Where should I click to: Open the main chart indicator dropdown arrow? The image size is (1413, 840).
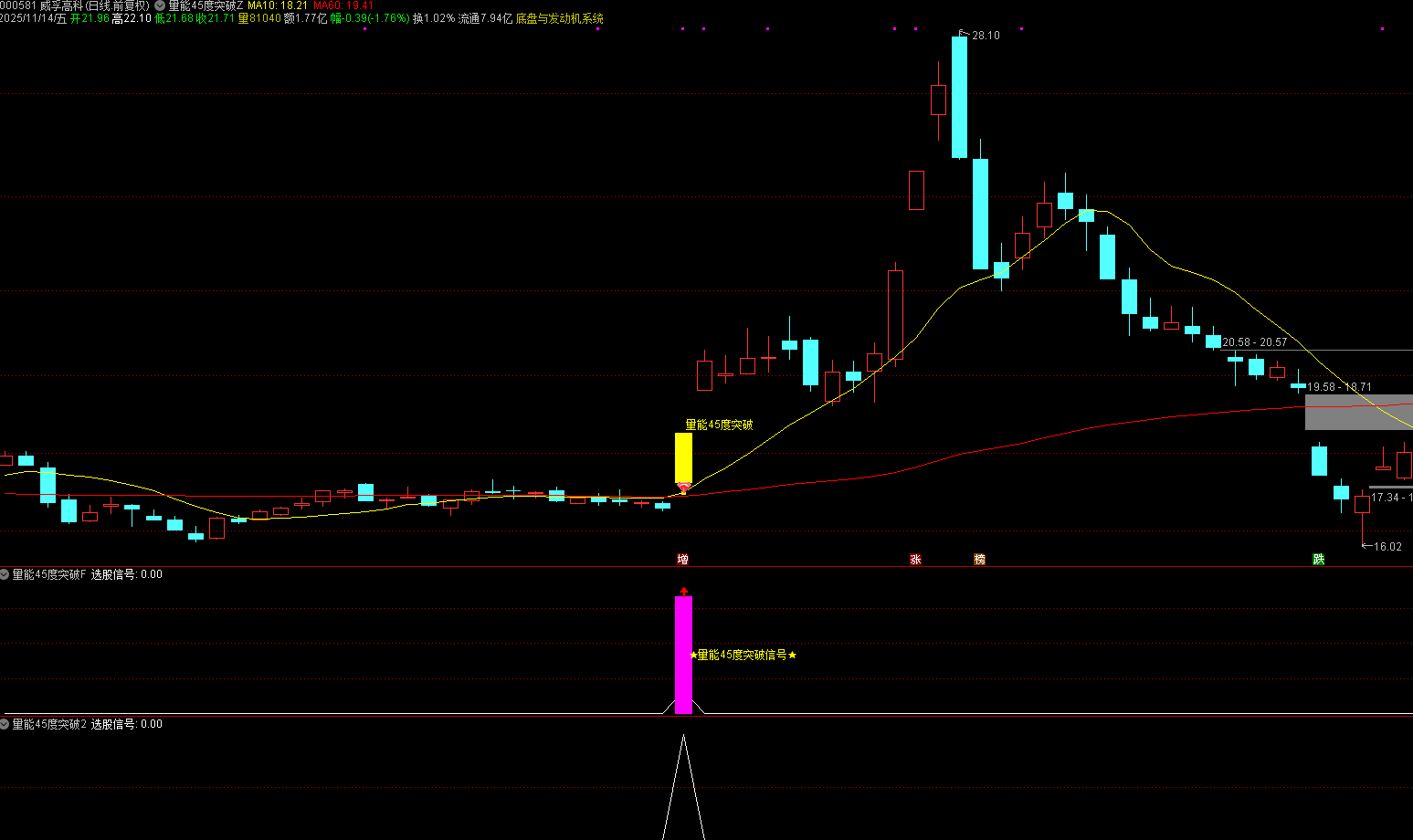160,5
